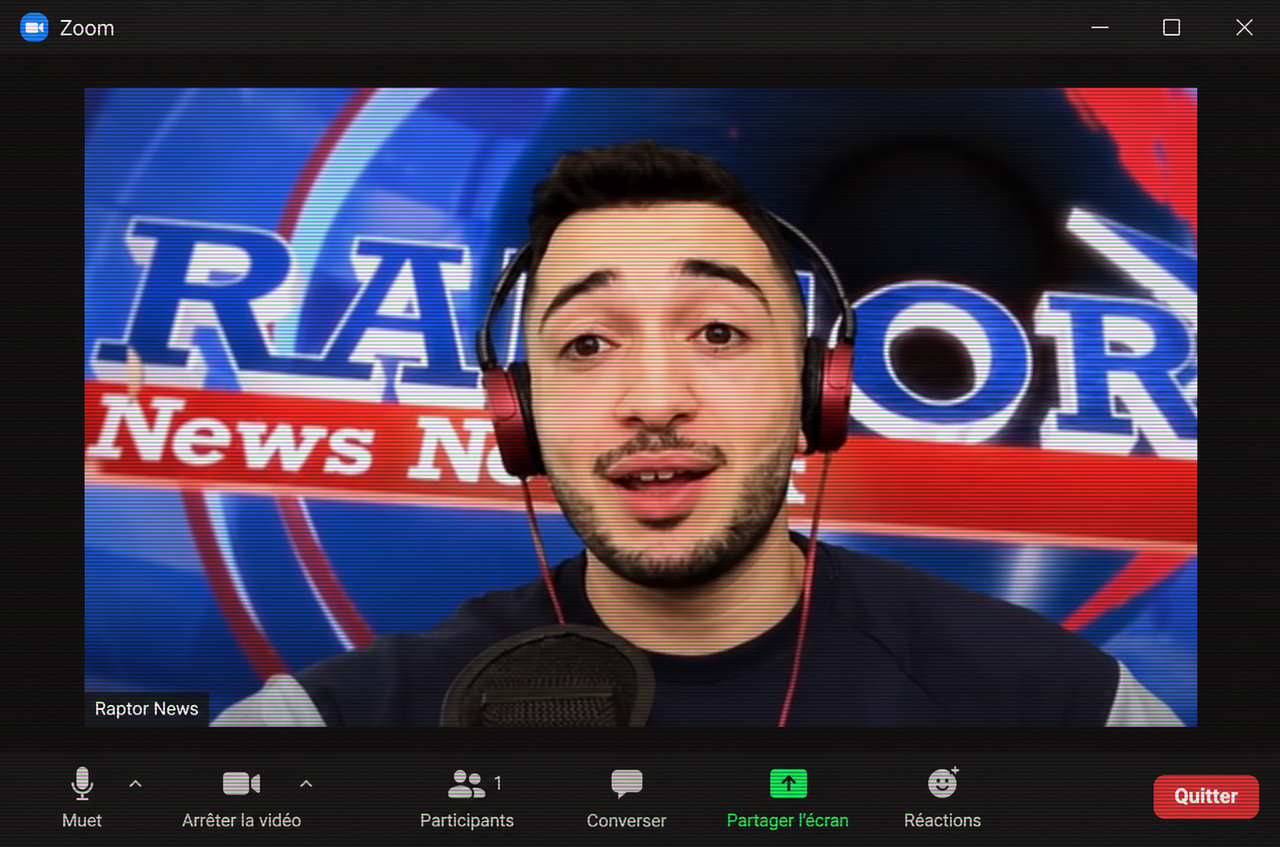Leave the meeting with the Quitter button
The height and width of the screenshot is (847, 1280).
(1206, 796)
